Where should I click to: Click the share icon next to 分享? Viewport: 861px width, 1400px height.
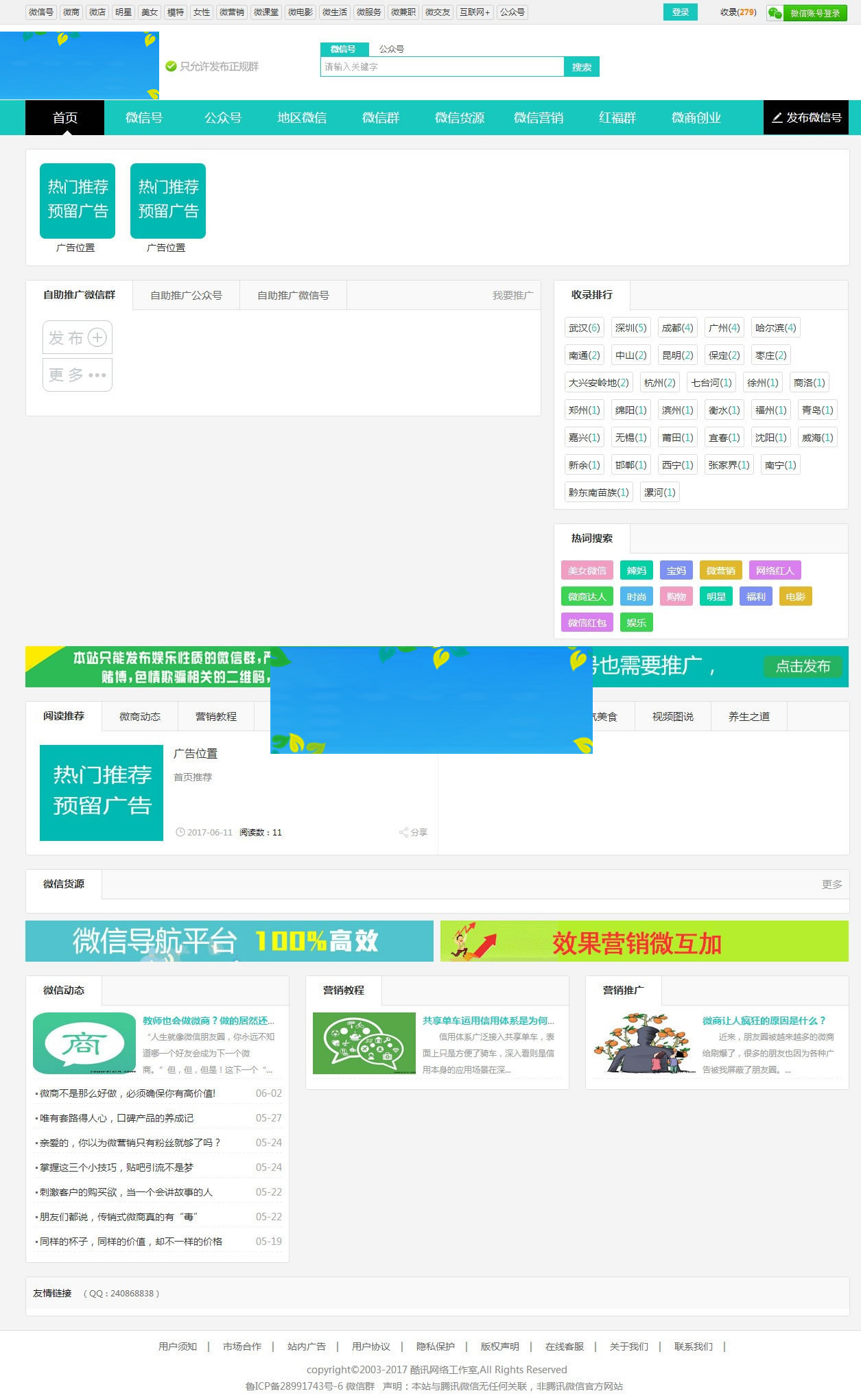point(403,832)
